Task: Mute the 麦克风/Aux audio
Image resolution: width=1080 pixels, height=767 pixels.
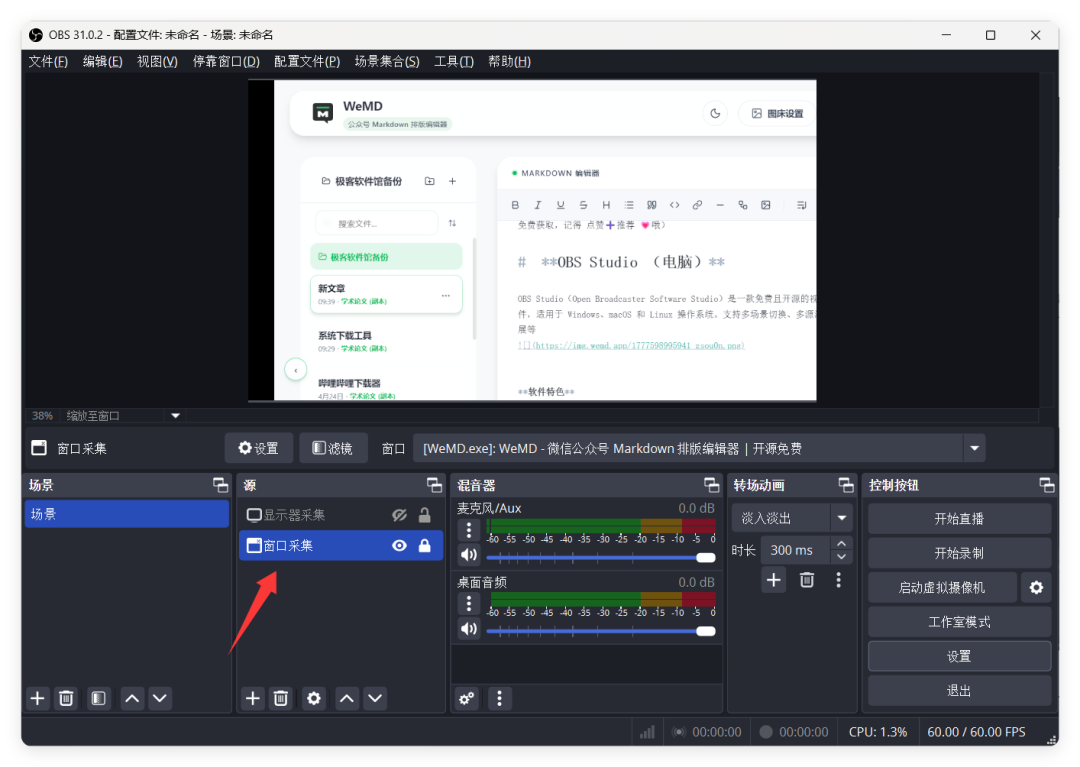Action: [x=469, y=554]
